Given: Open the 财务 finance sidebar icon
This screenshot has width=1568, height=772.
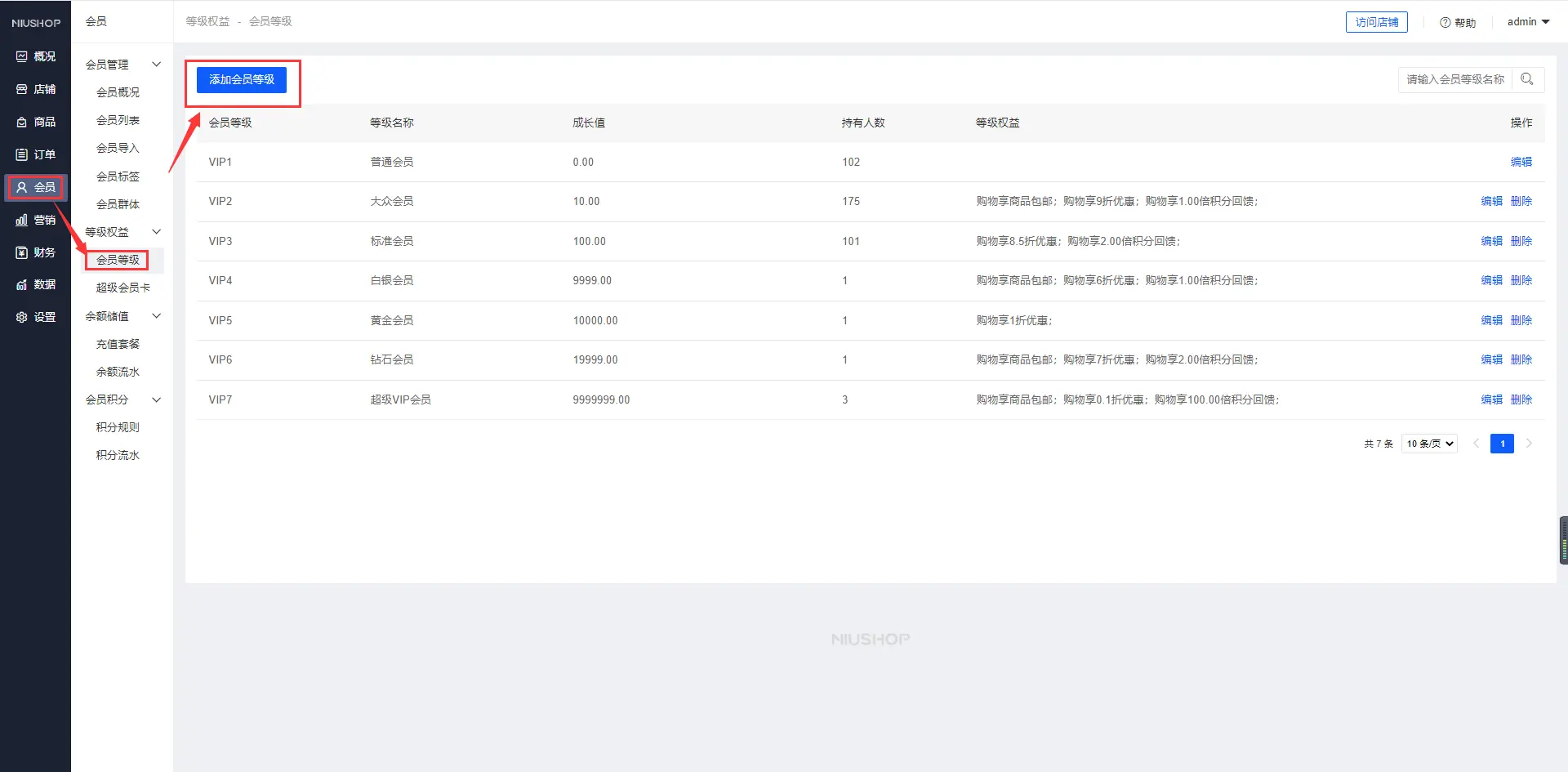Looking at the screenshot, I should [22, 252].
